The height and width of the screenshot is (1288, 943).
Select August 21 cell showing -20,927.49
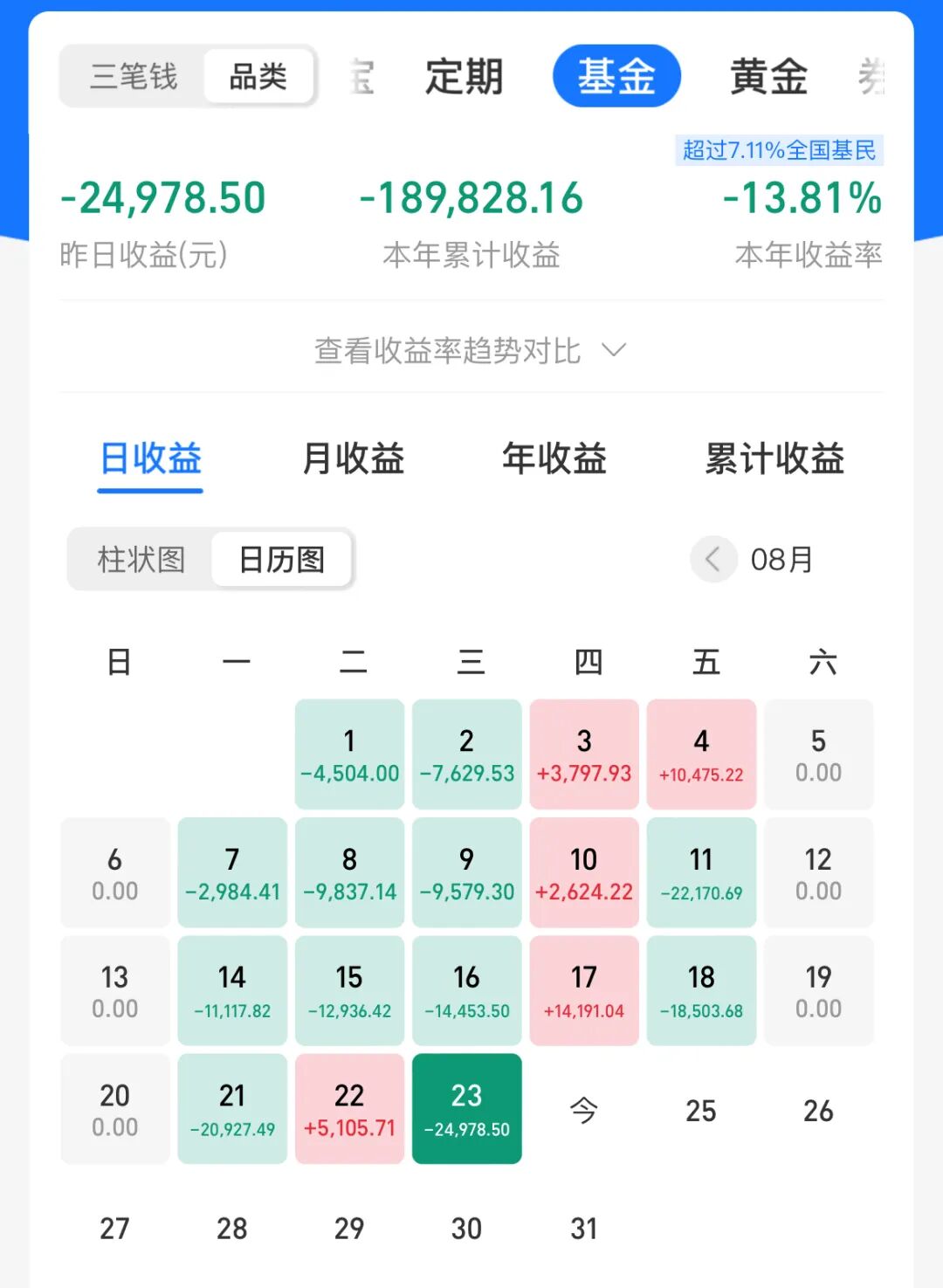click(232, 1109)
